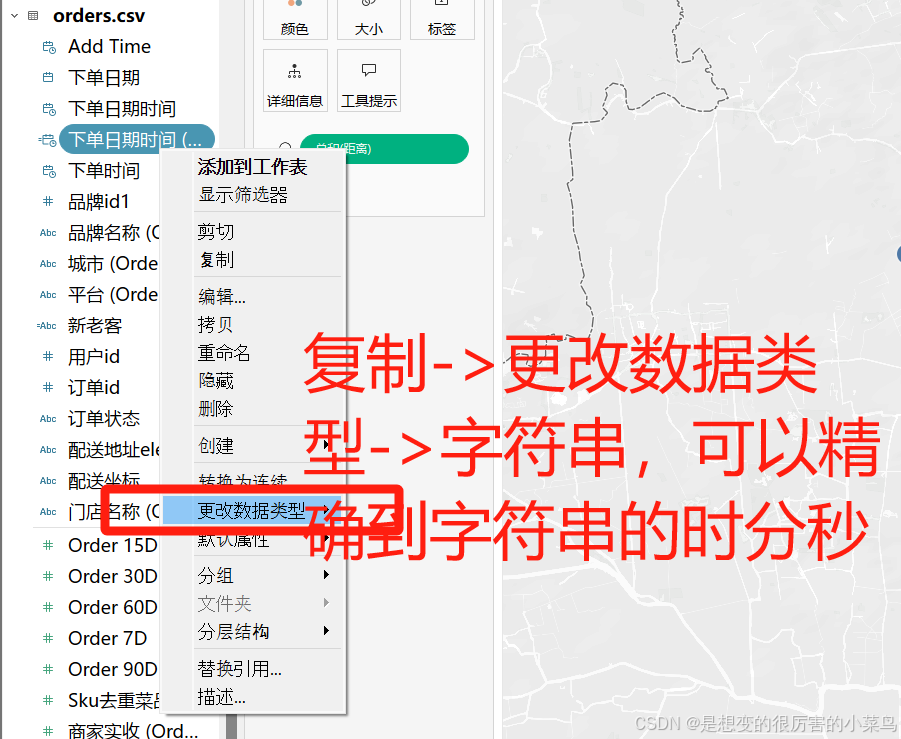The image size is (901, 739).
Task: Choose 替换引用... in context menu
Action: pyautogui.click(x=253, y=668)
